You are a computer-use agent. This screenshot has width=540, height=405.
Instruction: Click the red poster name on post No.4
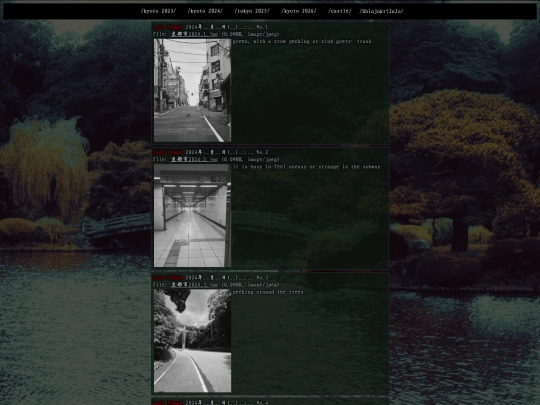(x=167, y=402)
